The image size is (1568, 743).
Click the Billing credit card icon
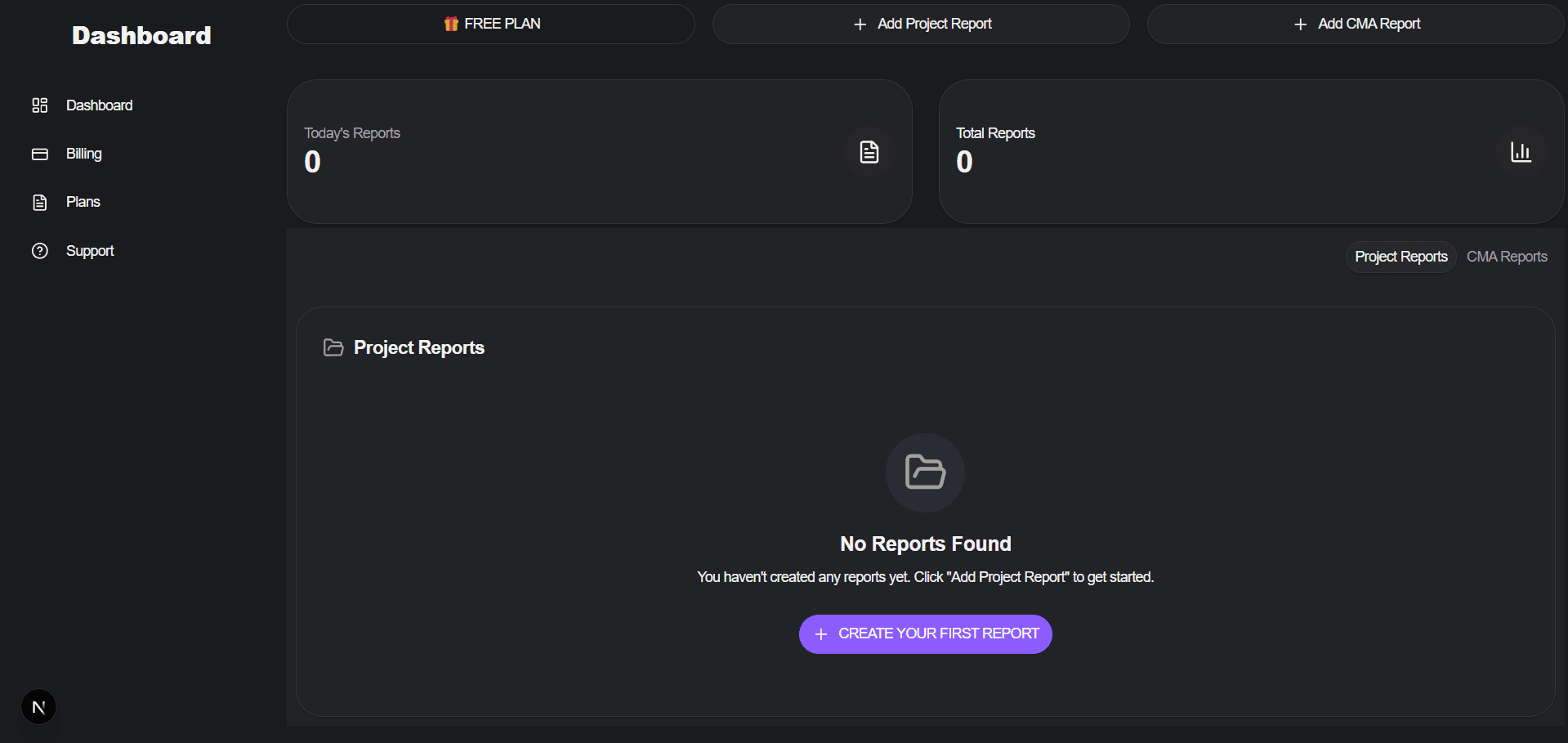(x=39, y=154)
